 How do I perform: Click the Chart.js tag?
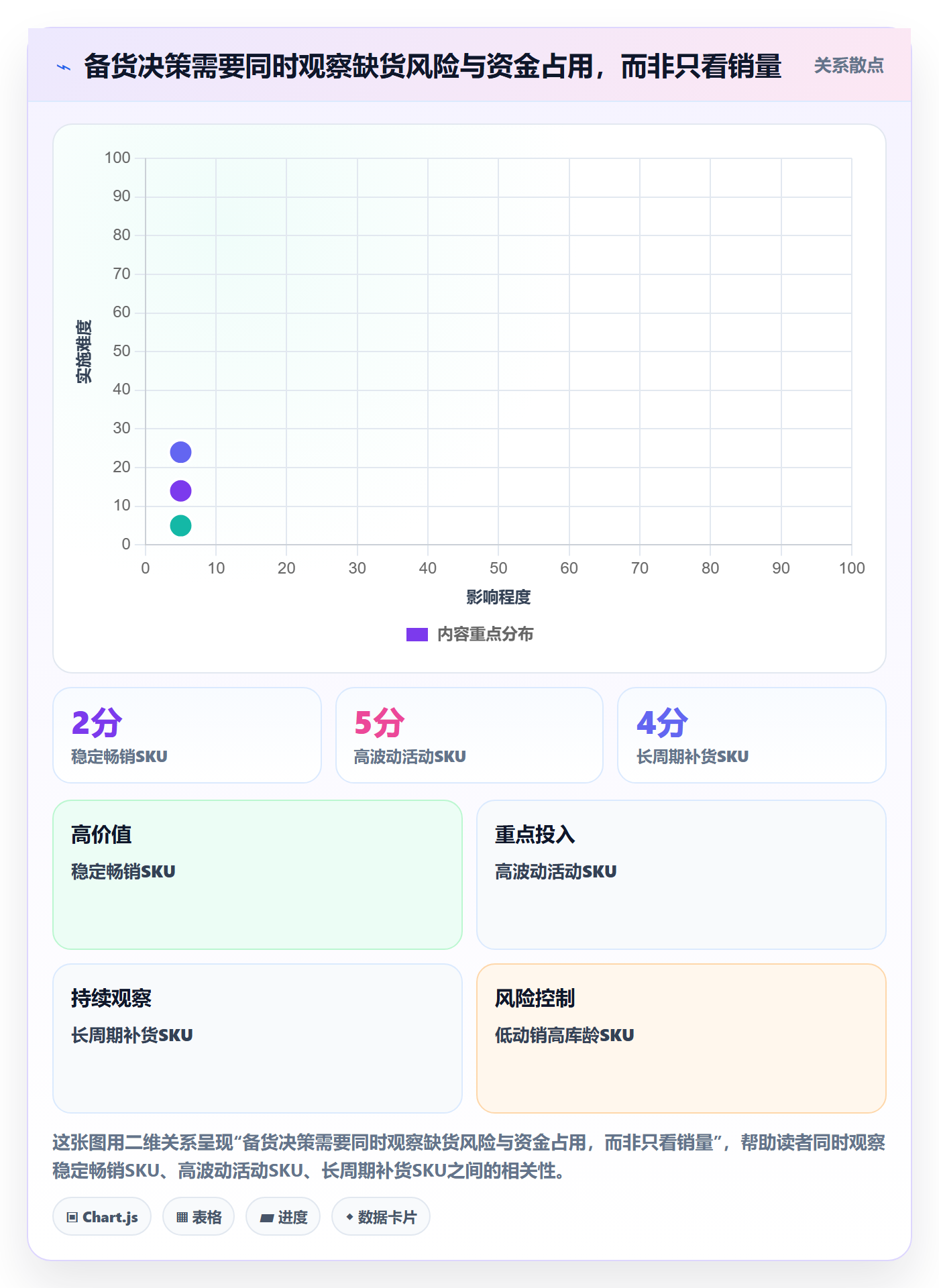[102, 1217]
